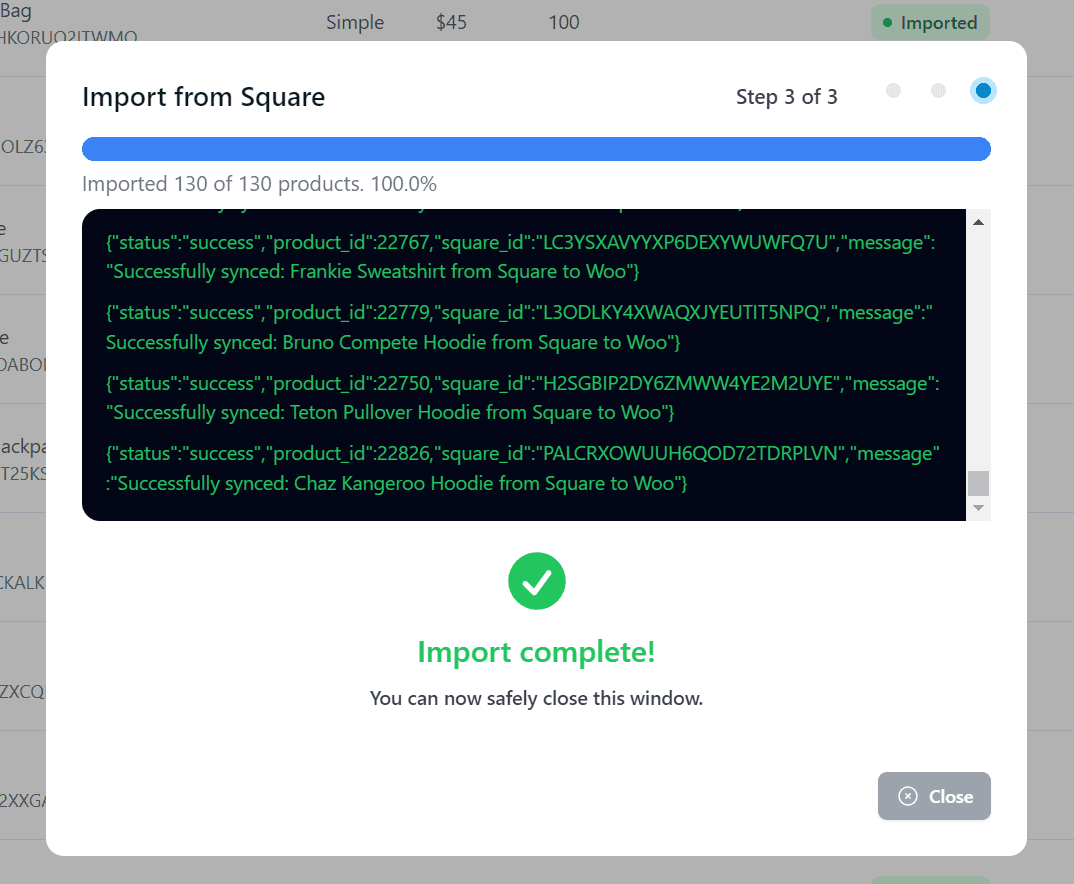Click 'Imported 130 of 130 products' text
Viewport: 1074px width, 884px height.
point(223,184)
